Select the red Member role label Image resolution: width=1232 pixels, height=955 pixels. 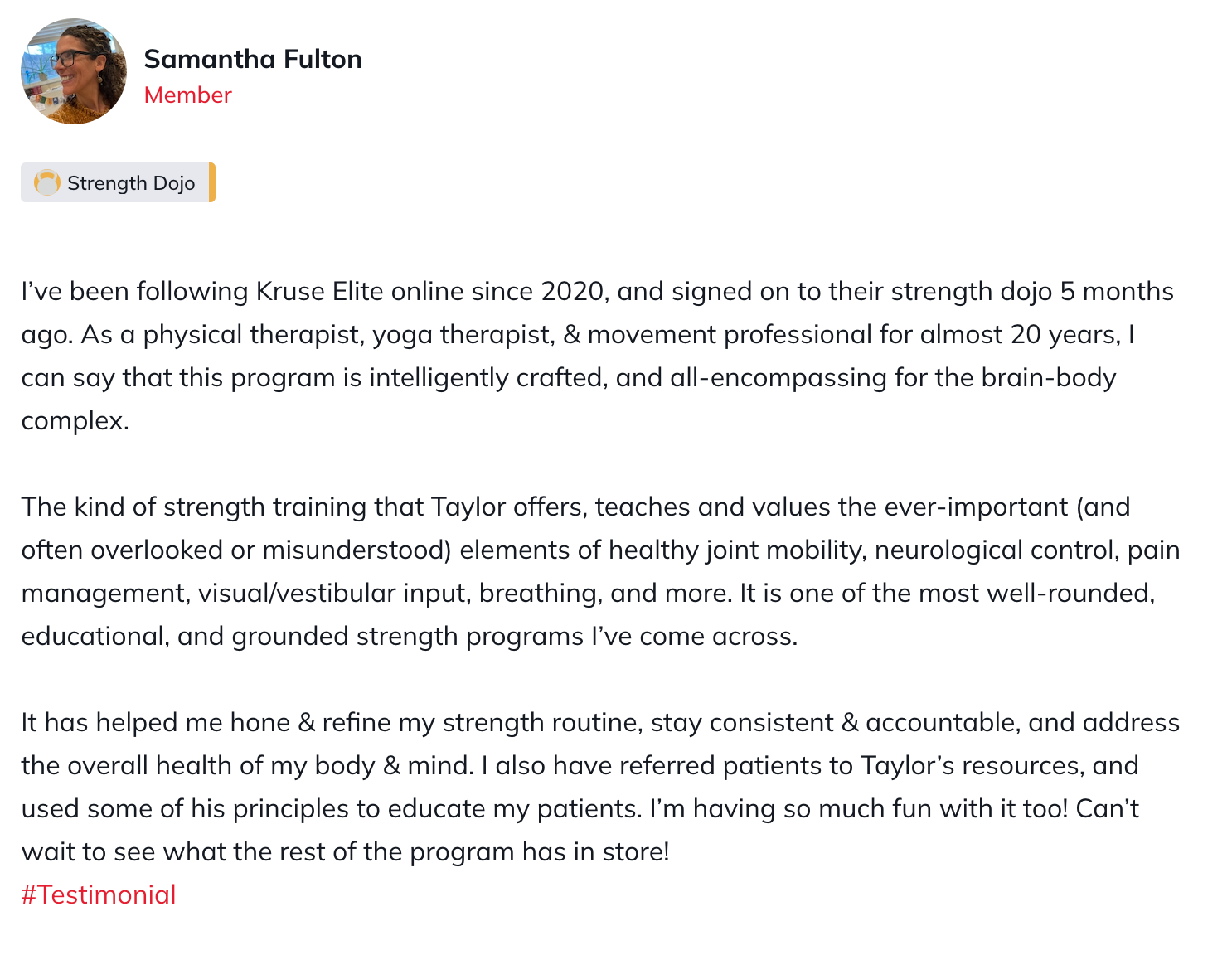click(187, 95)
